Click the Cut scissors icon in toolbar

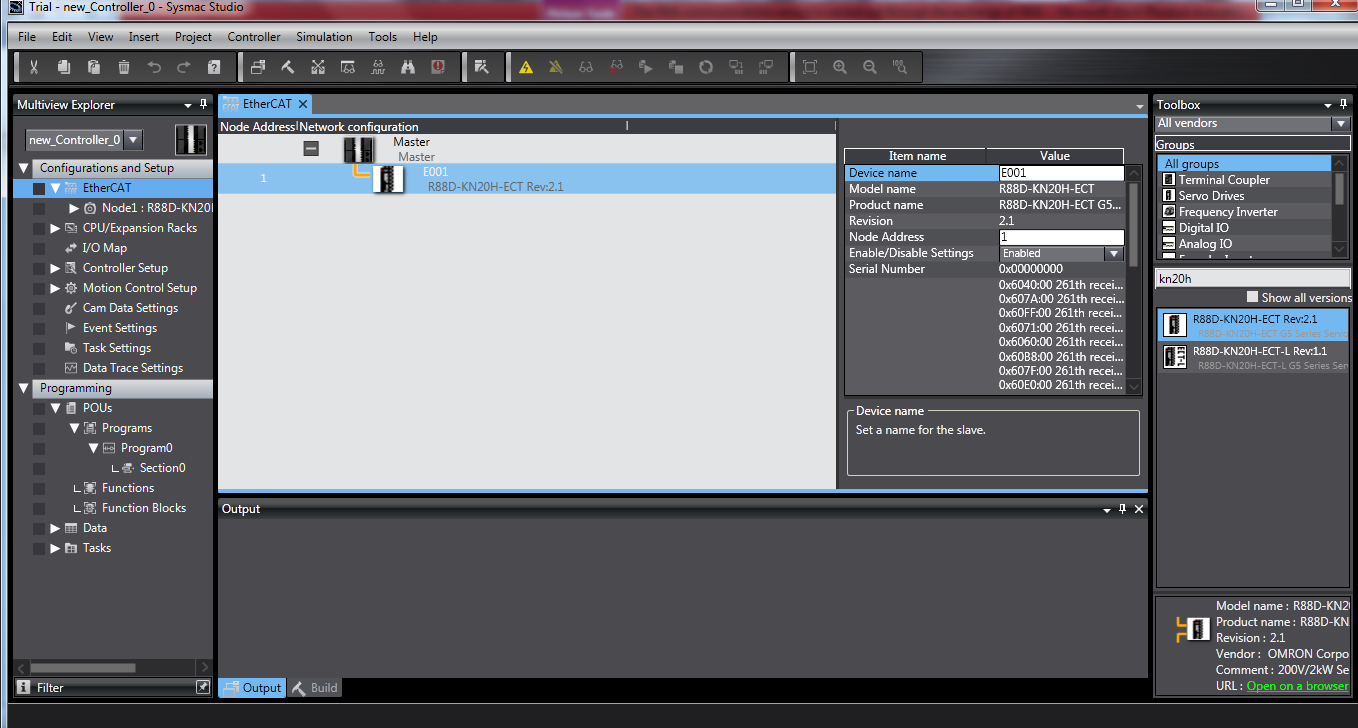click(x=33, y=67)
